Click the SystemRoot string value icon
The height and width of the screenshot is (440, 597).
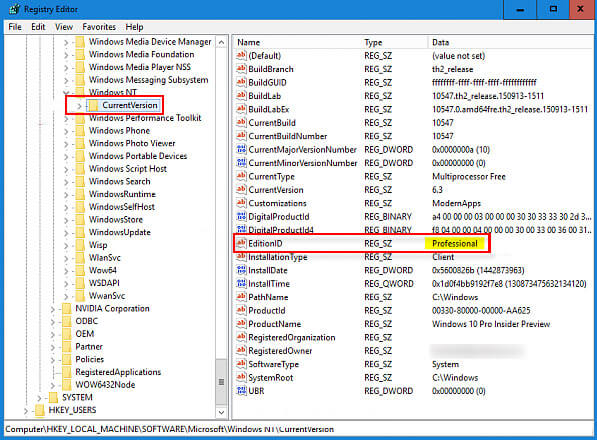(x=241, y=378)
